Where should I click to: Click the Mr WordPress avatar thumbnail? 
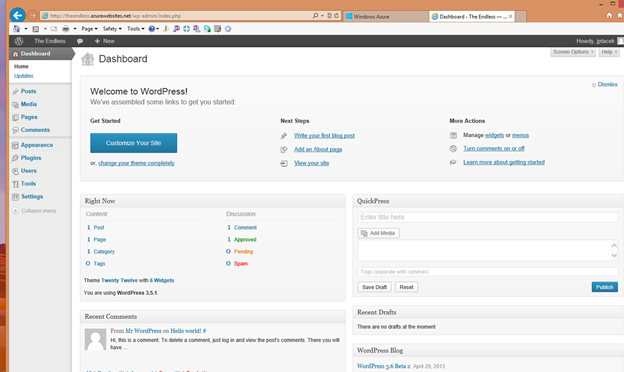click(x=96, y=339)
